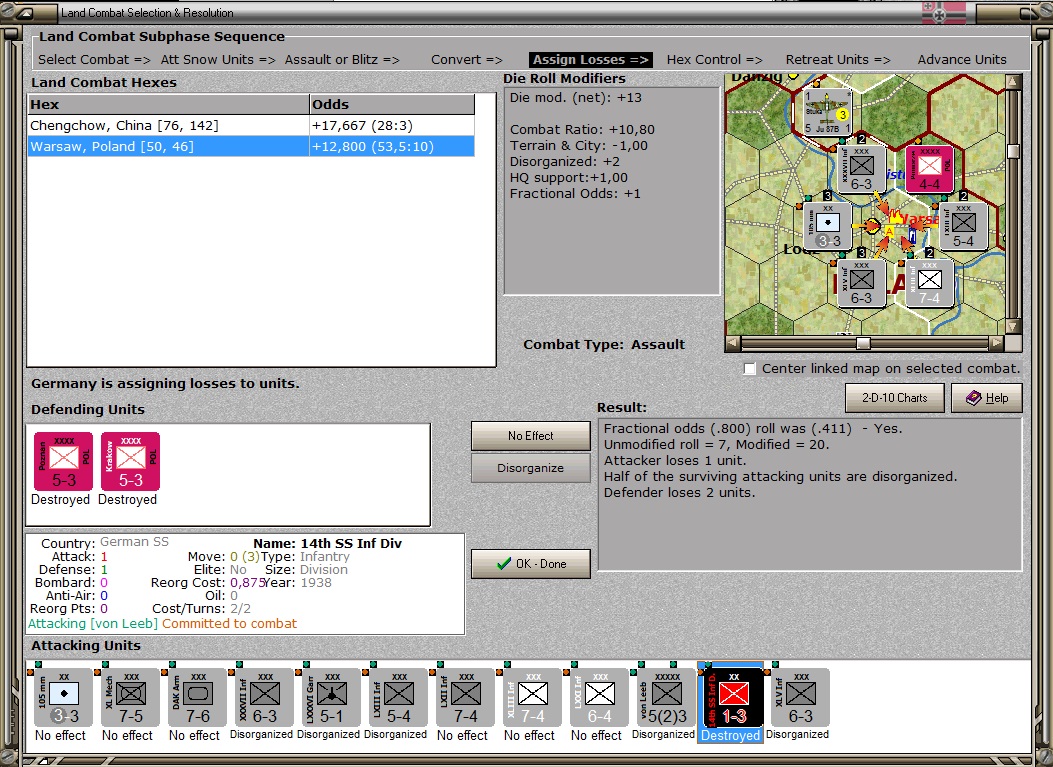This screenshot has height=767, width=1053.
Task: Click the highlighted Assign Losses subphase
Action: coord(590,60)
